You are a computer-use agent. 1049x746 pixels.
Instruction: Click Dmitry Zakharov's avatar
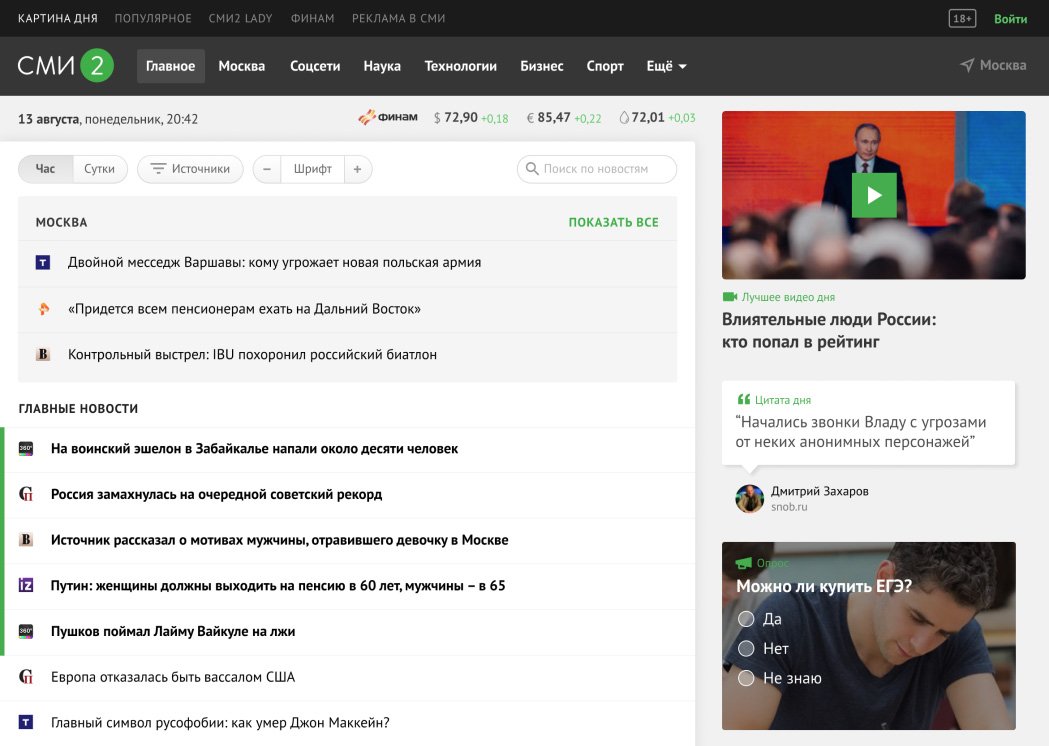[749, 499]
